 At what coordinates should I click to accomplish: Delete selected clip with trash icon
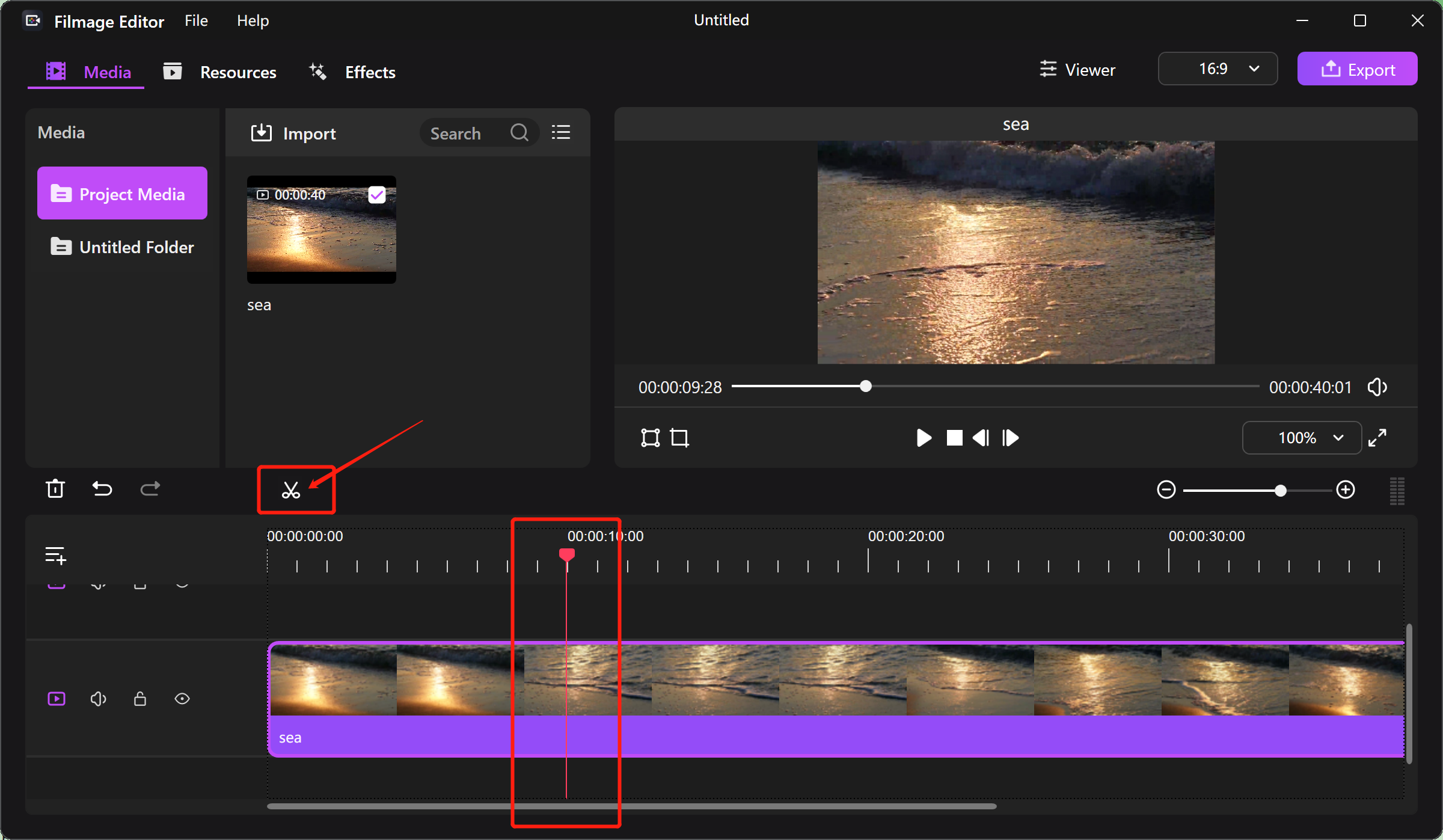point(55,489)
